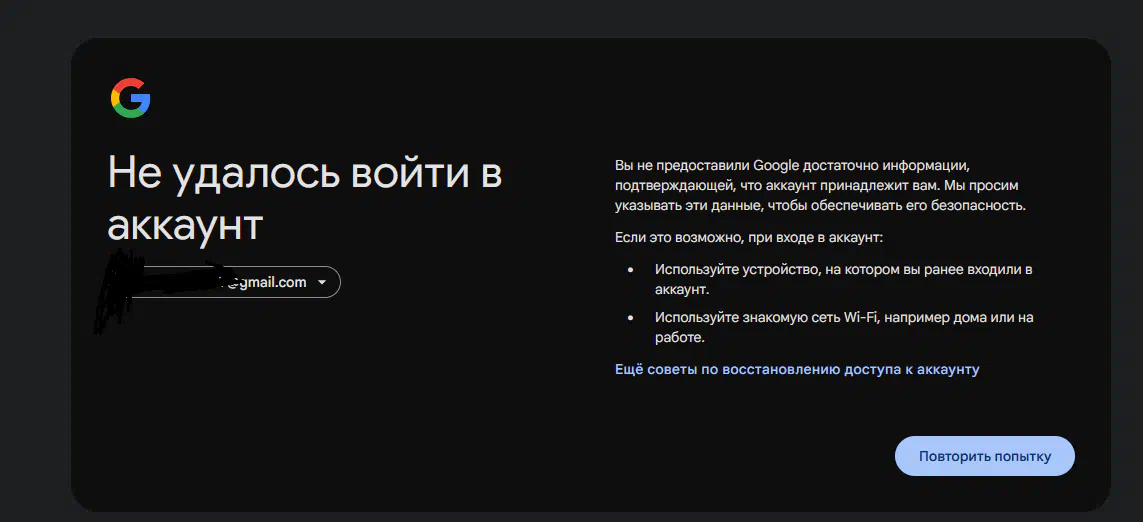Click the 'Повторить попытку' button
This screenshot has width=1143, height=522.
985,456
